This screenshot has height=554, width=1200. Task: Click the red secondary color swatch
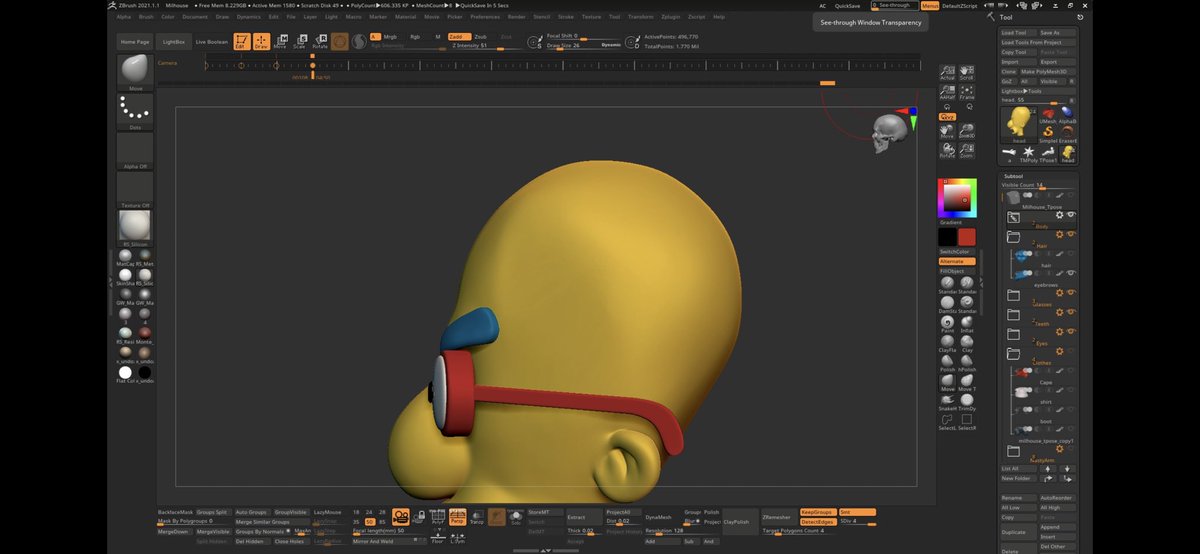click(967, 237)
